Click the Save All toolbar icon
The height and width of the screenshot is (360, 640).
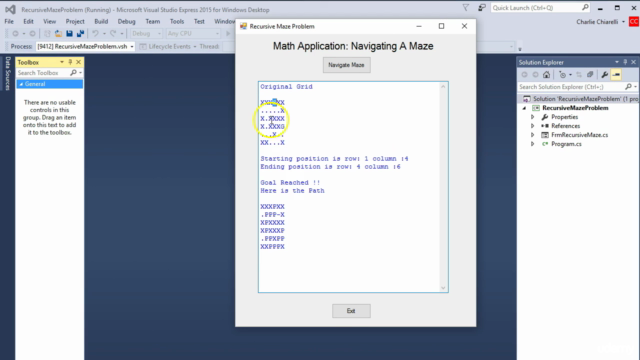coord(80,33)
